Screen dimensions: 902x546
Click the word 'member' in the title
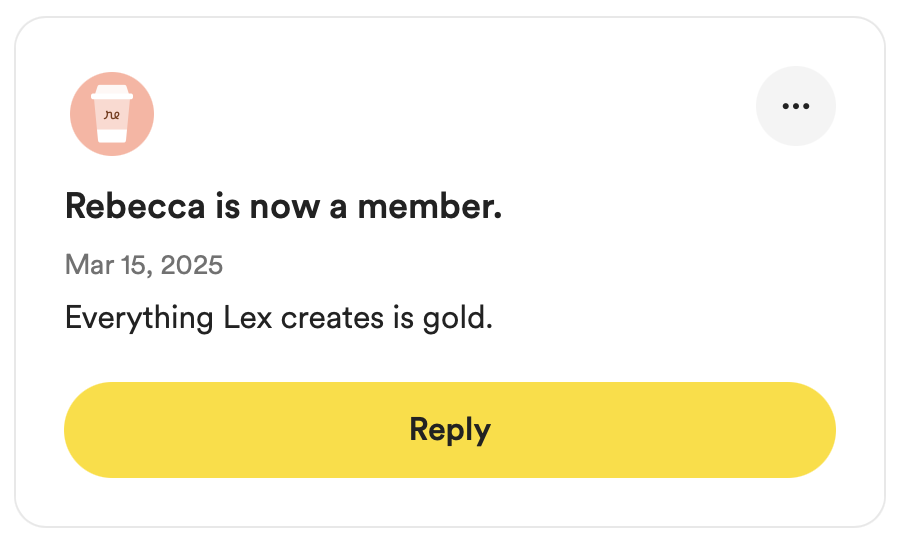[425, 206]
